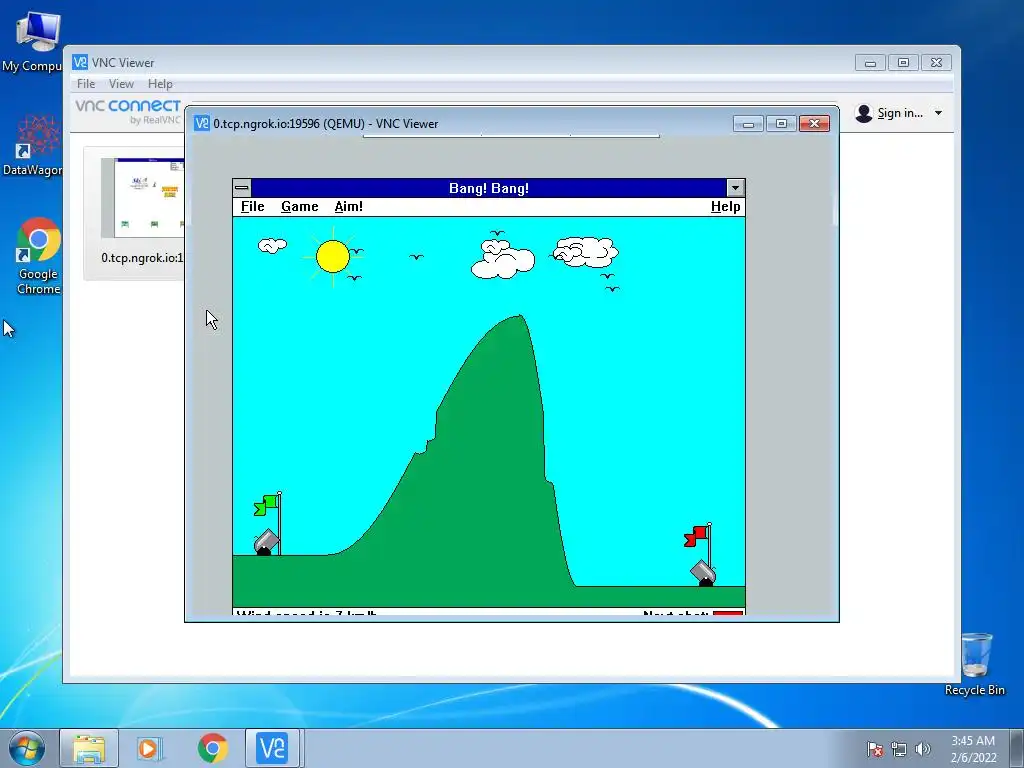Click the user account avatar icon

(864, 113)
